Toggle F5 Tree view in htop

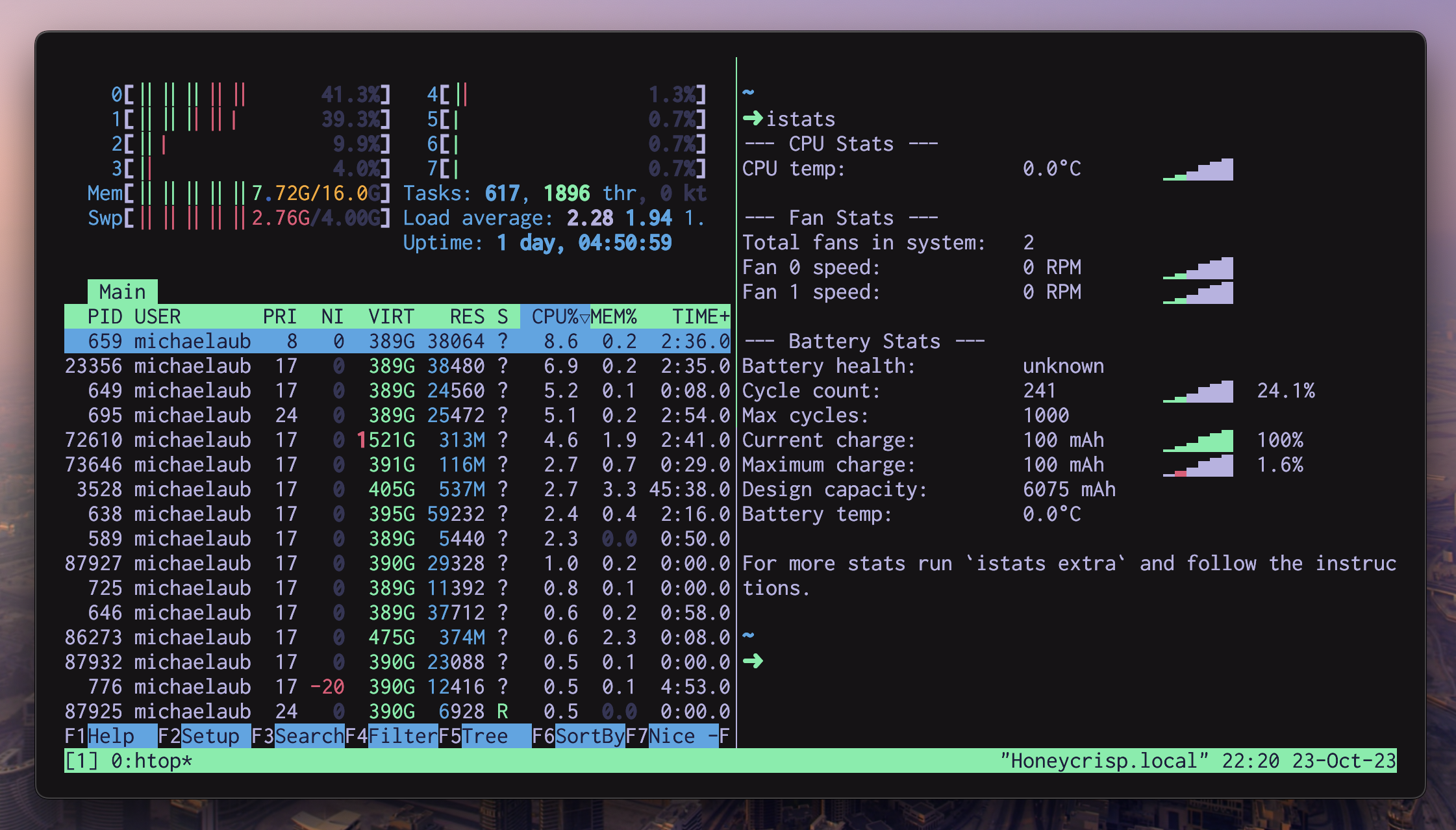pyautogui.click(x=484, y=736)
